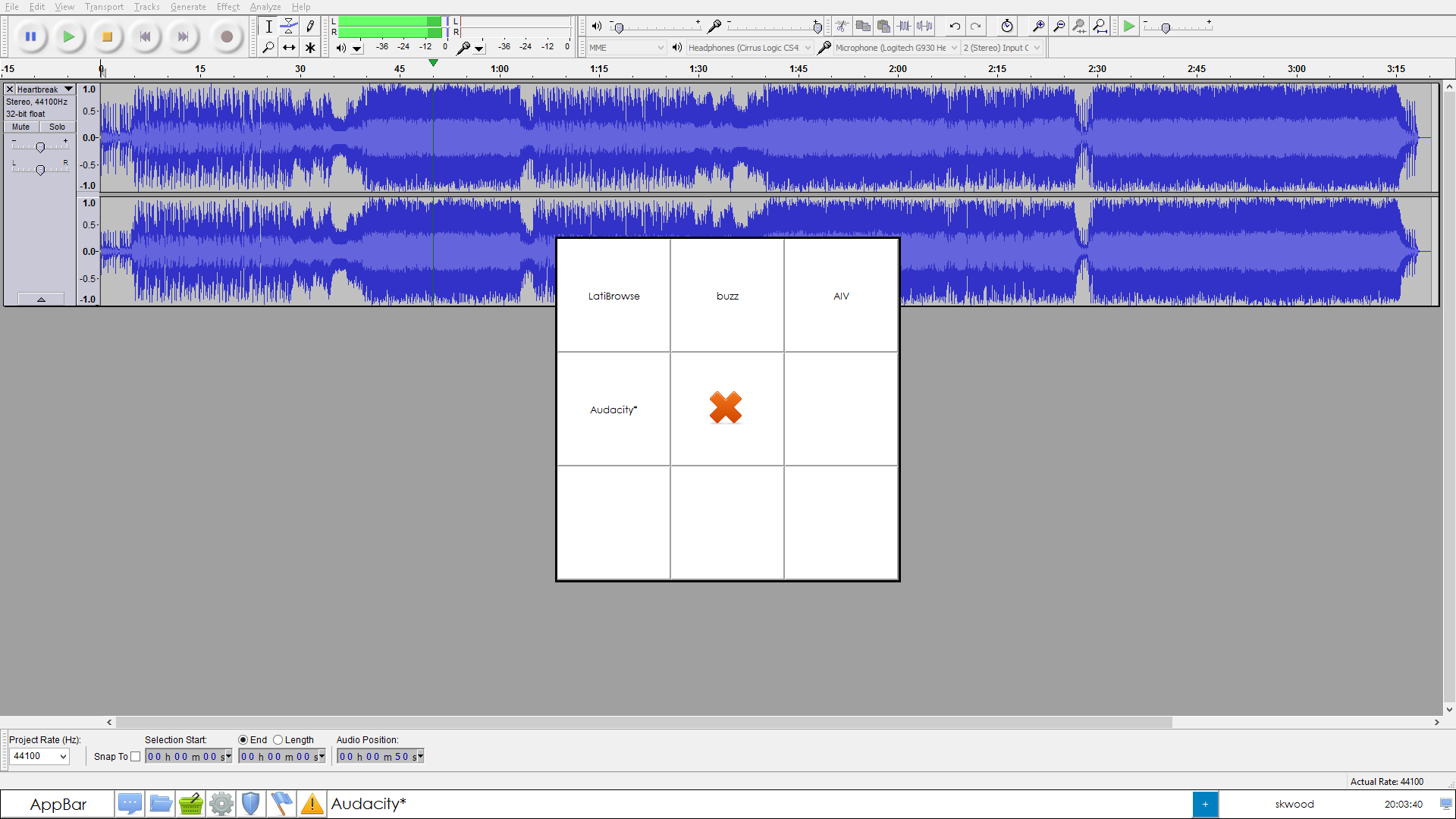Select the Envelope tool

pyautogui.click(x=289, y=26)
